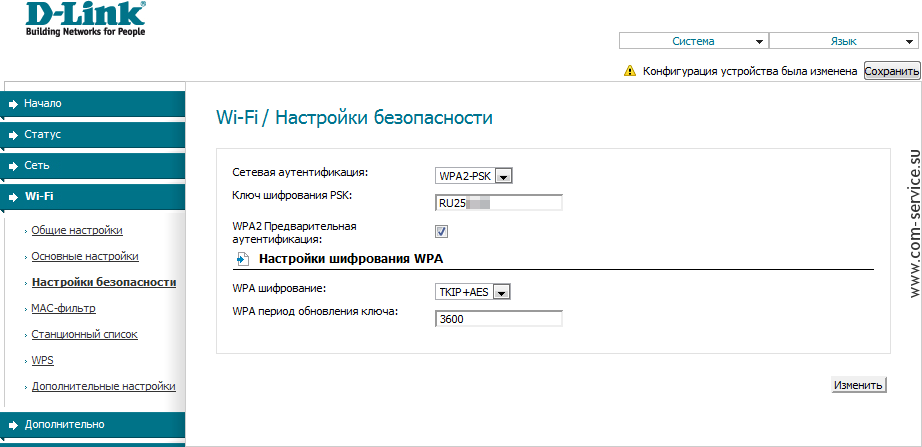
Task: Open the WPA2-PSK authentication dropdown
Action: tap(474, 176)
